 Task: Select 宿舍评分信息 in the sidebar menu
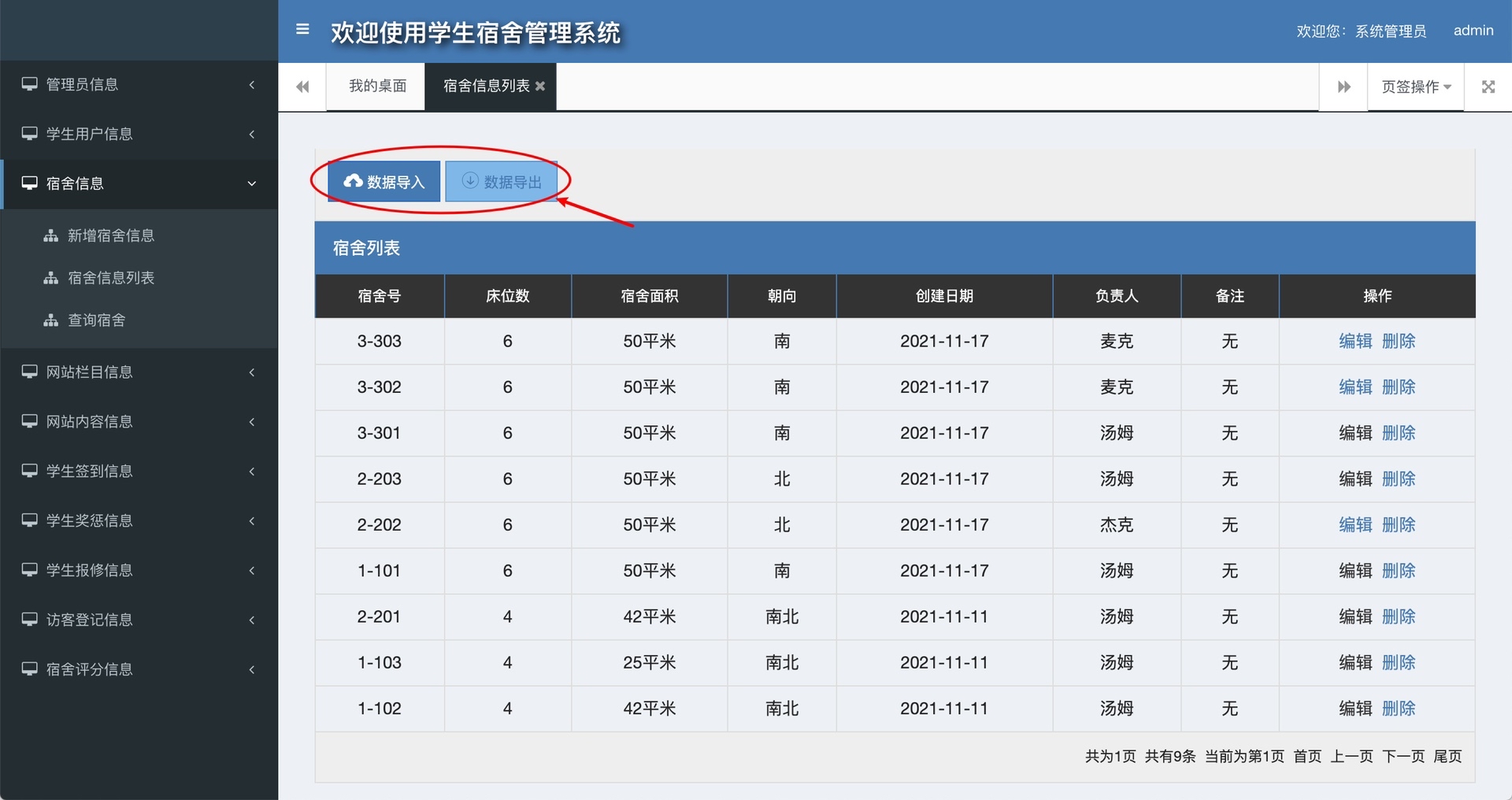91,669
